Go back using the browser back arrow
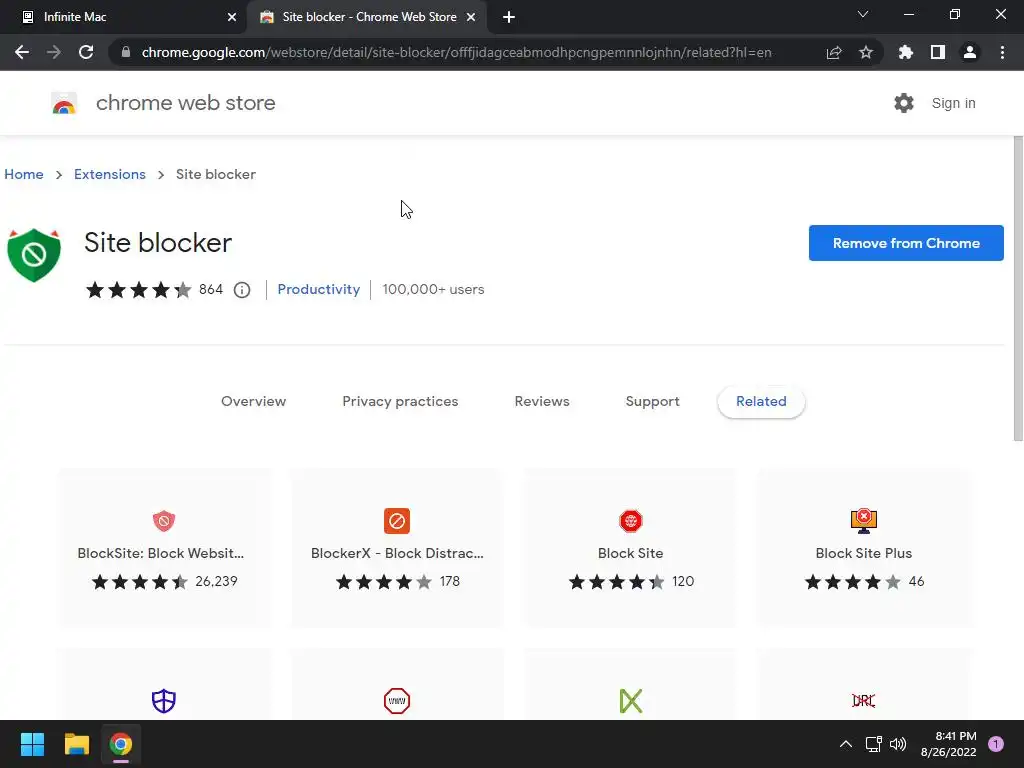Viewport: 1024px width, 768px height. coord(22,52)
